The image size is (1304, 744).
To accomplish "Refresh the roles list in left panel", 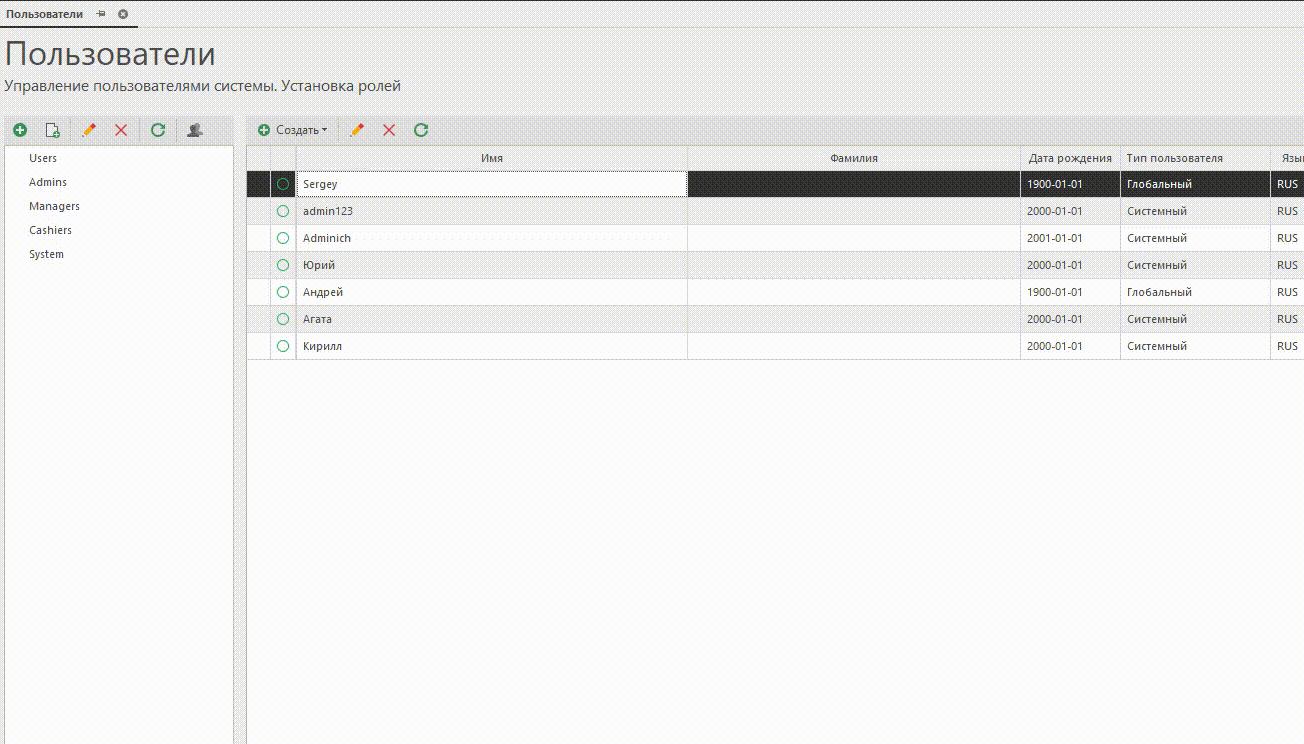I will point(157,130).
